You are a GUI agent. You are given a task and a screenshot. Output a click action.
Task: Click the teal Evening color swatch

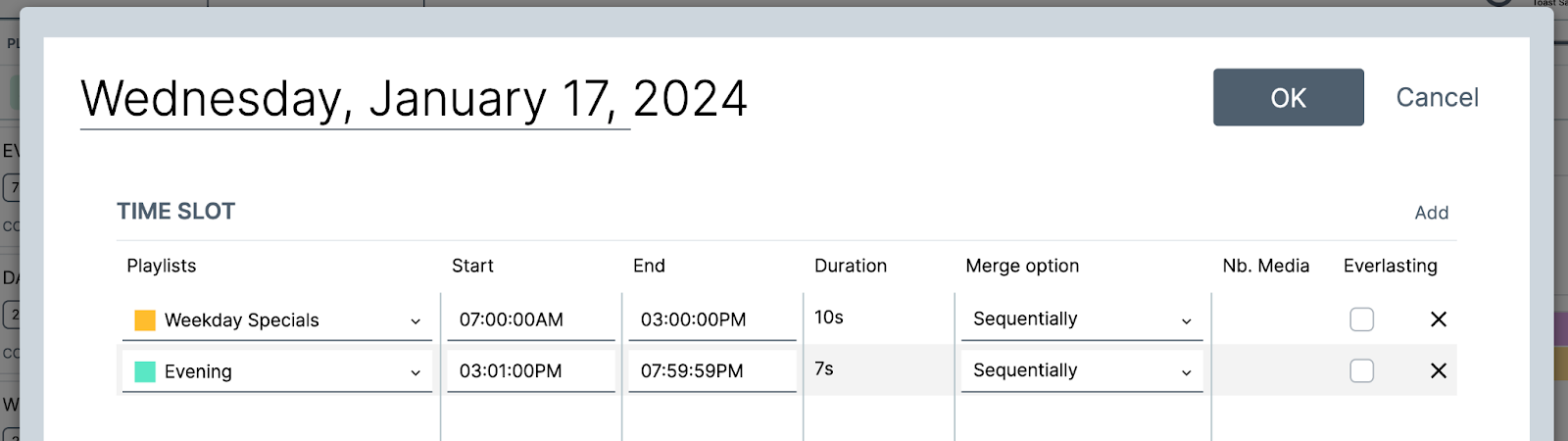tap(145, 371)
